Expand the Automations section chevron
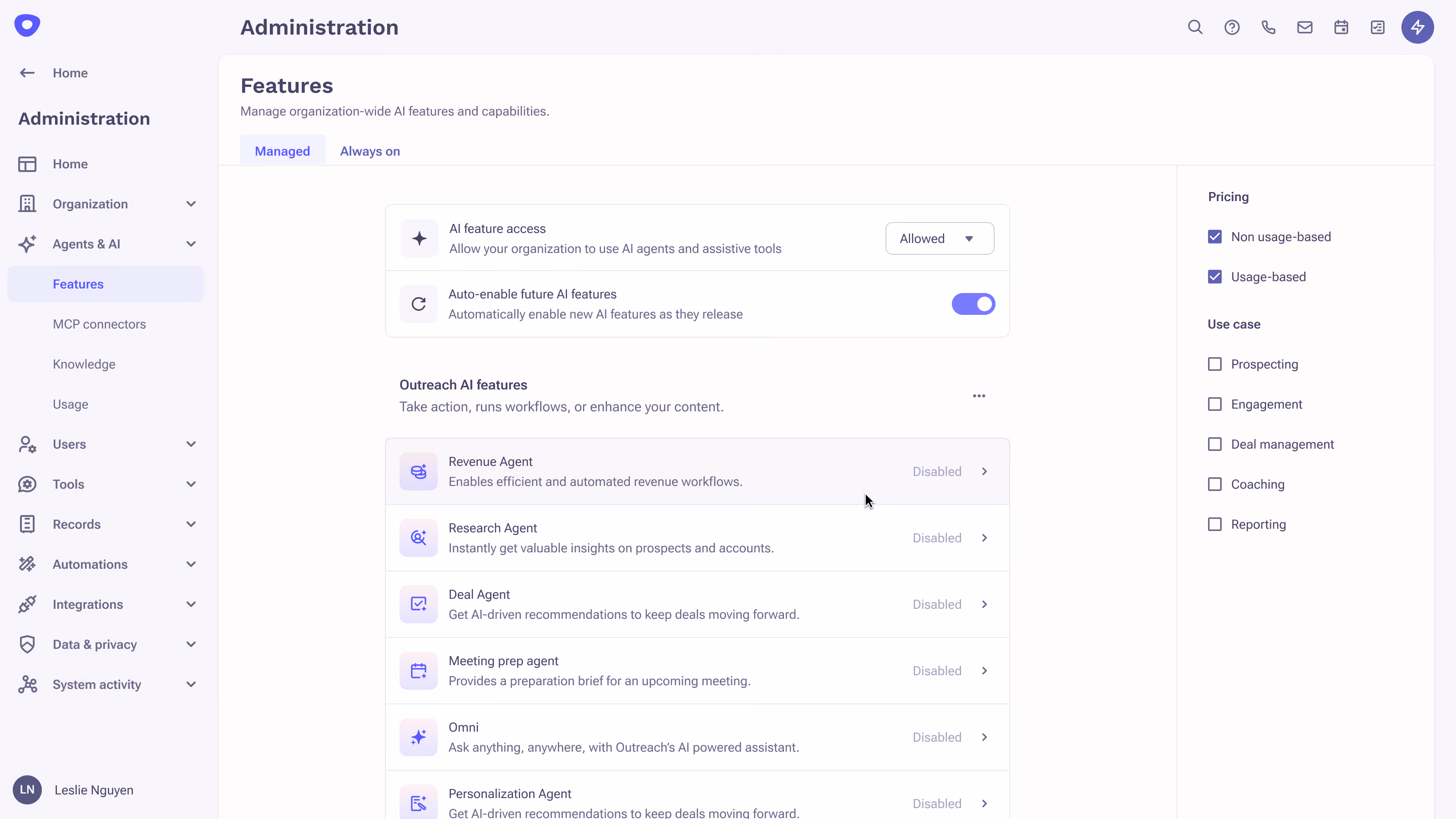 (191, 564)
